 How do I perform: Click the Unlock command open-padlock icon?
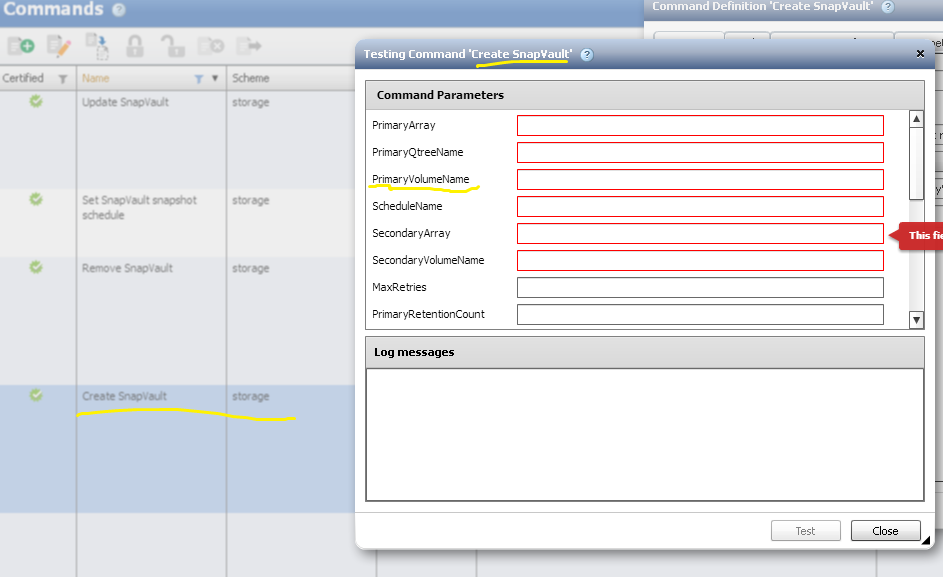172,46
